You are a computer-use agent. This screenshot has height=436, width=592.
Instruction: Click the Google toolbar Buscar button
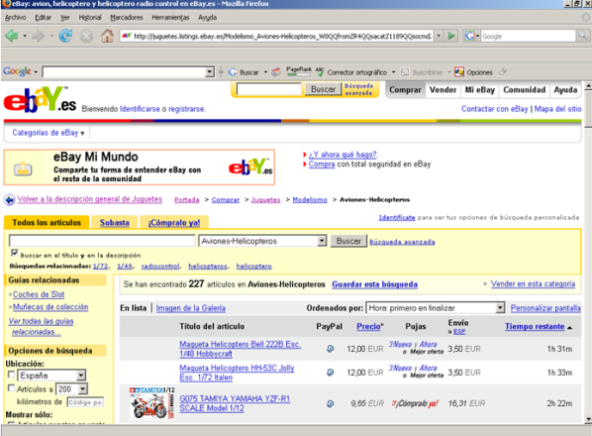[x=244, y=72]
